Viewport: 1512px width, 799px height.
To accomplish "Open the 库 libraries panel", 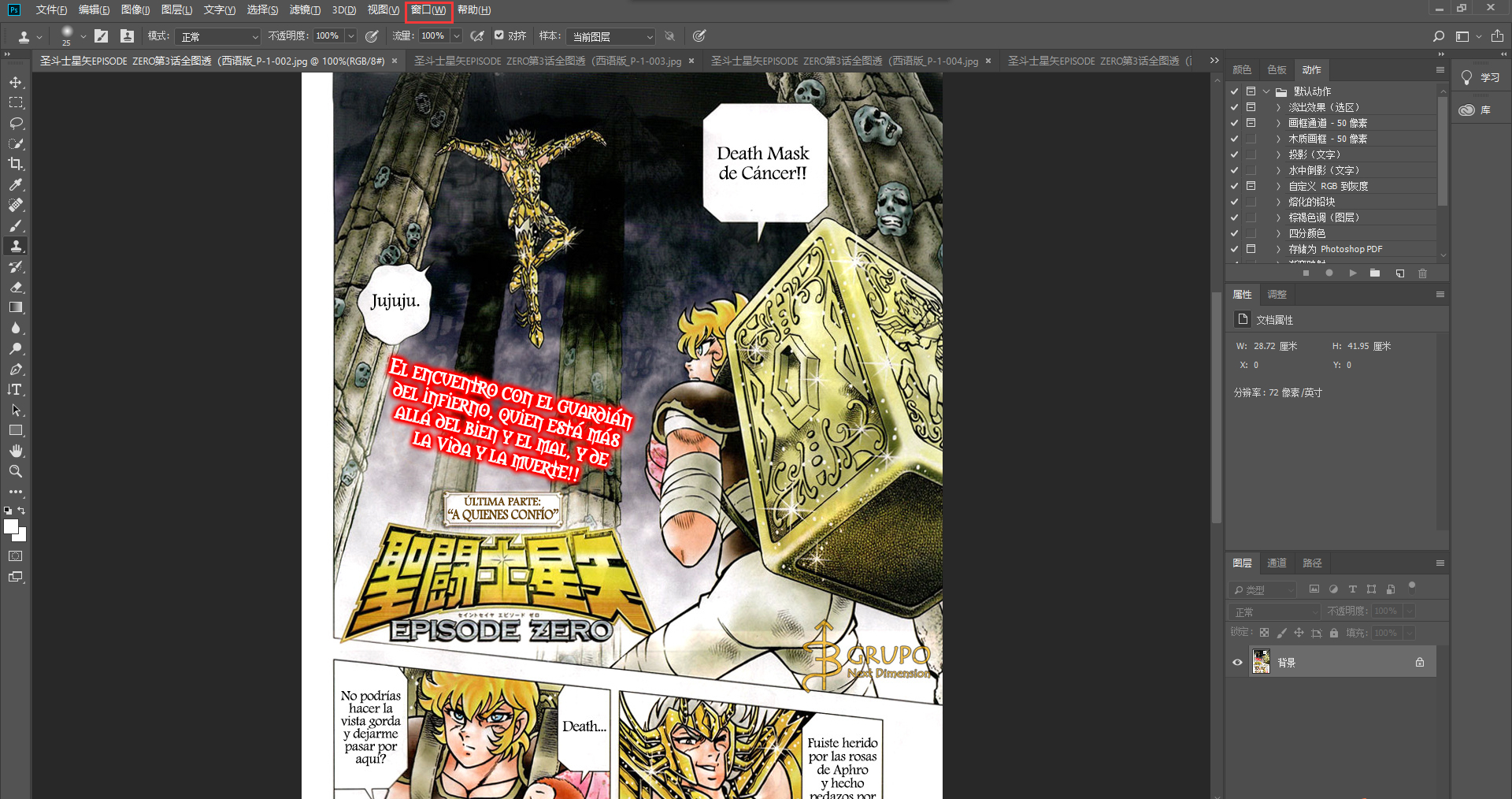I will coord(1475,110).
